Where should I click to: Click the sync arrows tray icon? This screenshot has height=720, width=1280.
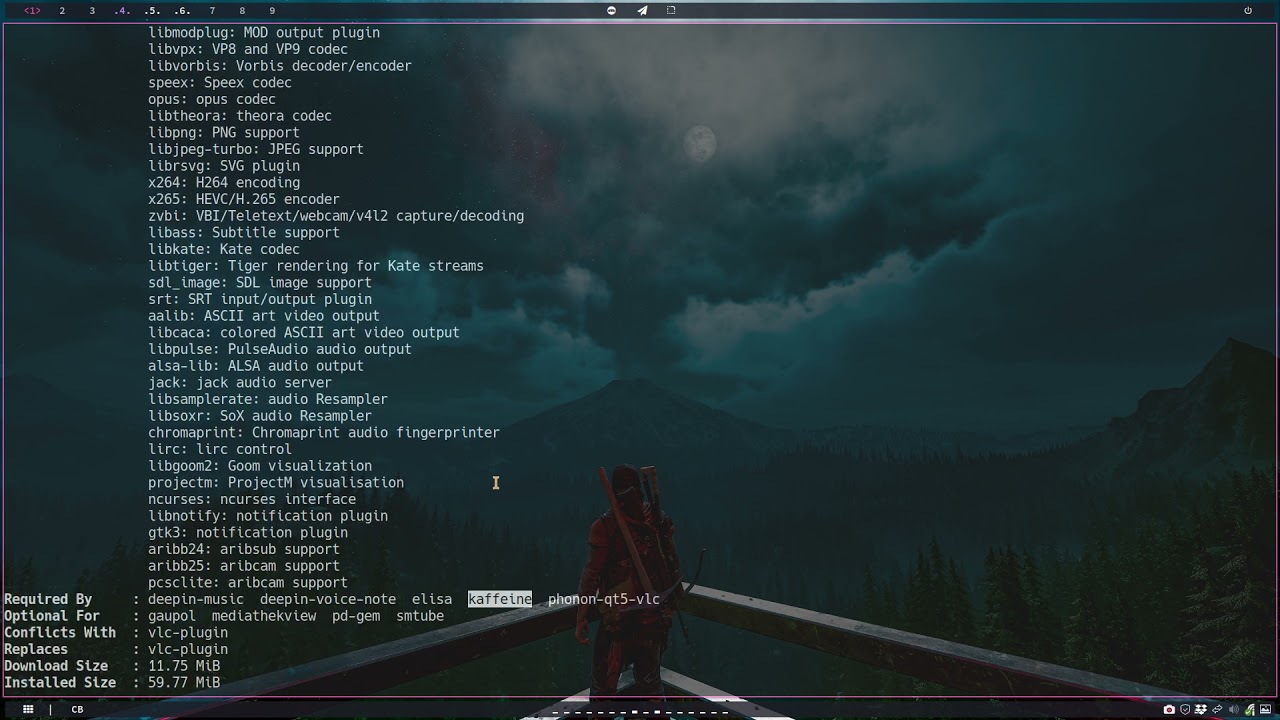coord(1217,709)
